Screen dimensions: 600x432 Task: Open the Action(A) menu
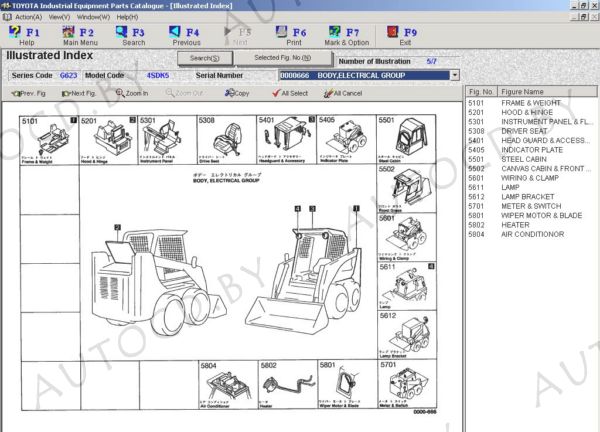pos(28,17)
